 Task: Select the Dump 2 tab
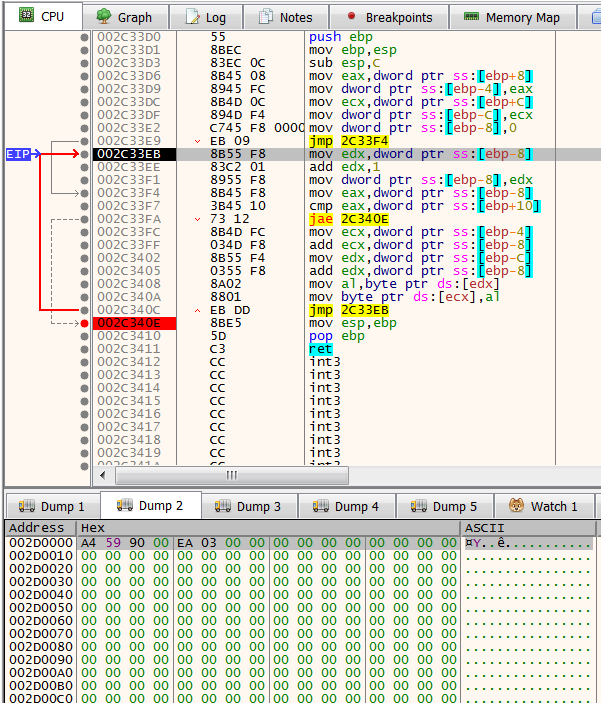tap(151, 505)
